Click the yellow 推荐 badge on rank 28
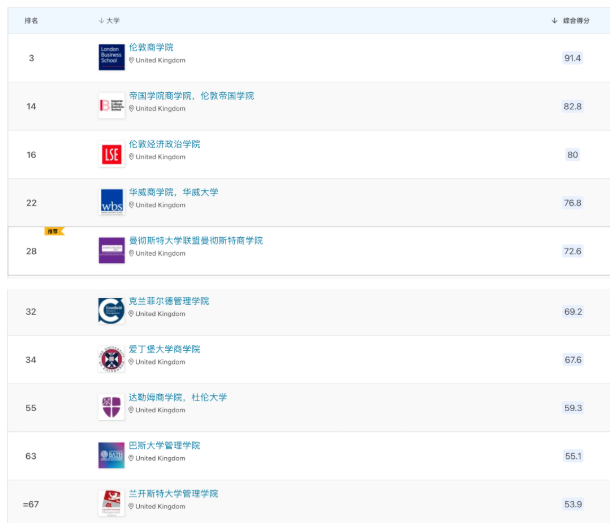The height and width of the screenshot is (523, 610). 54,232
